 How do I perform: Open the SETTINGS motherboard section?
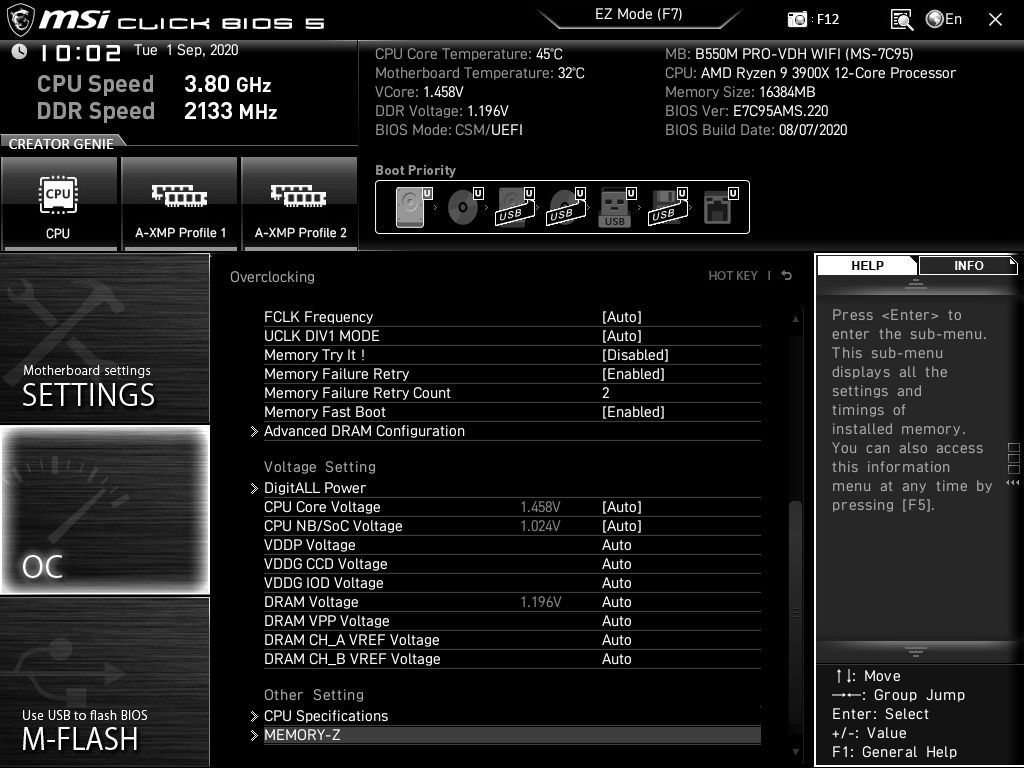(x=104, y=338)
